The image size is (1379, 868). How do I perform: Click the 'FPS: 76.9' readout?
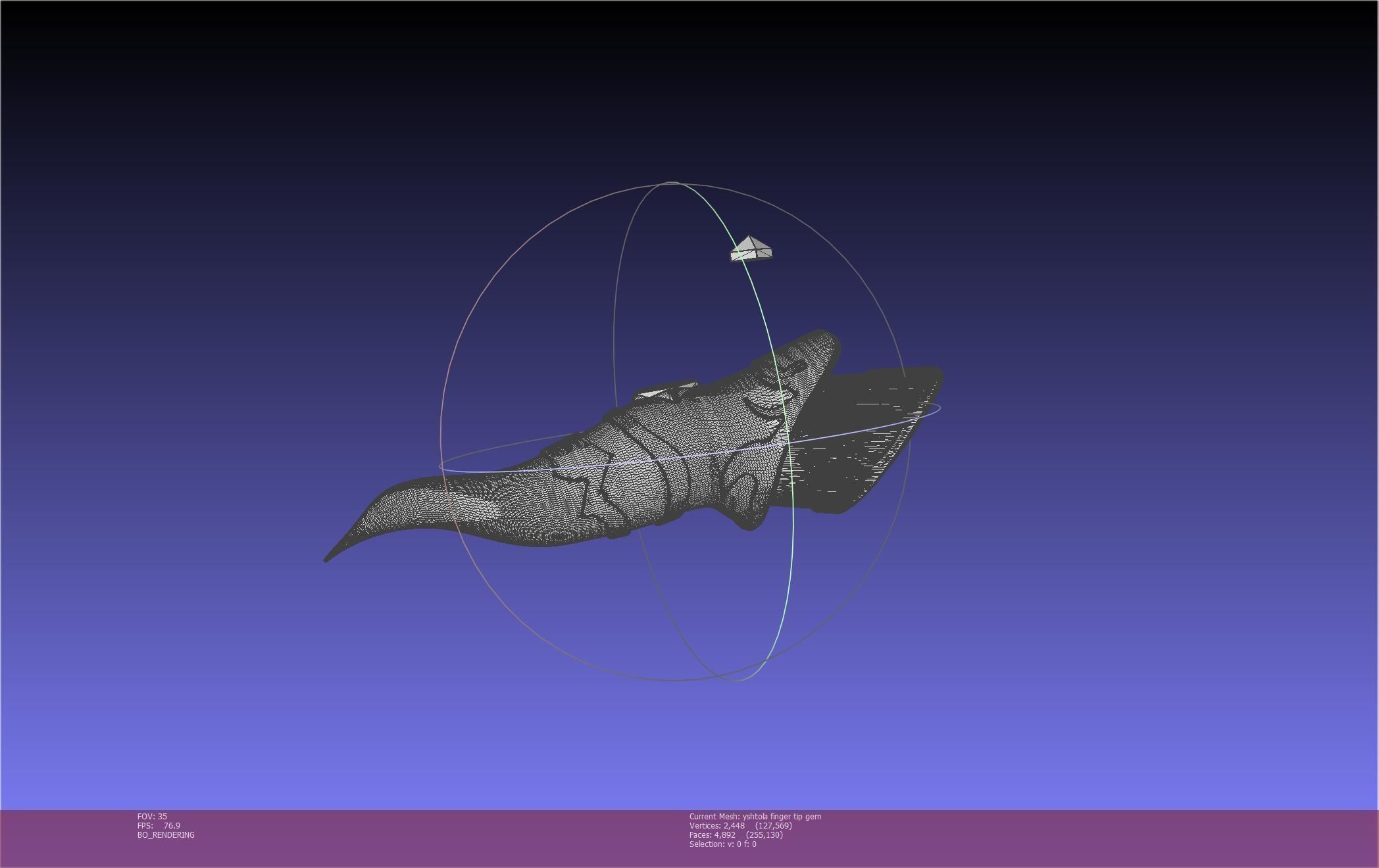[159, 825]
